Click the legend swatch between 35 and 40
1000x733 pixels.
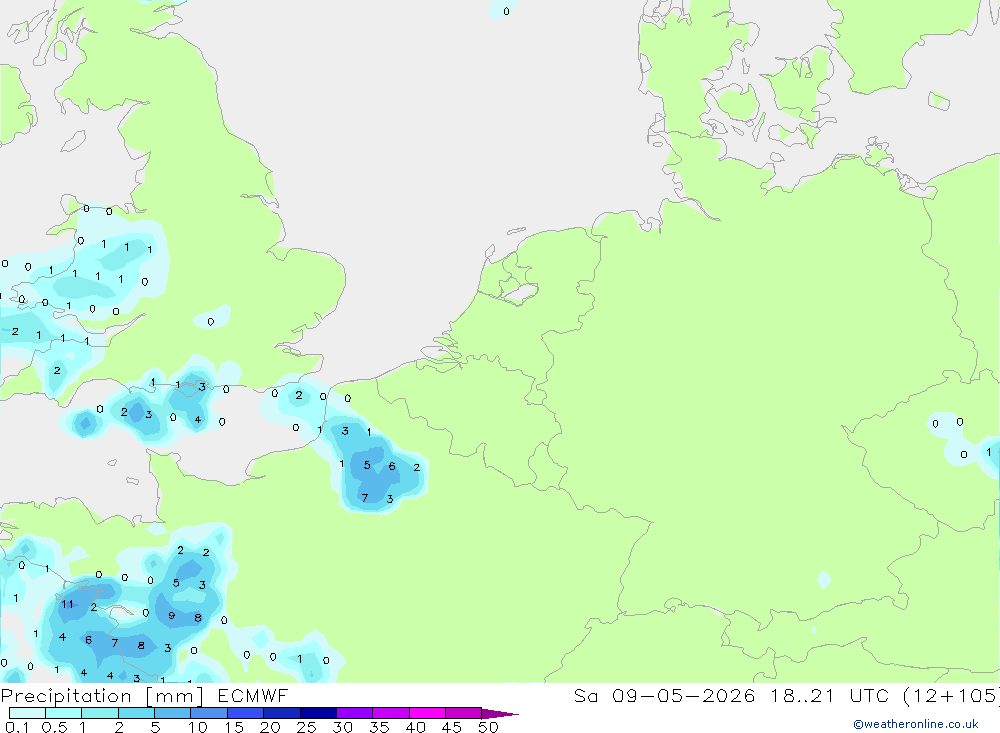click(x=391, y=713)
